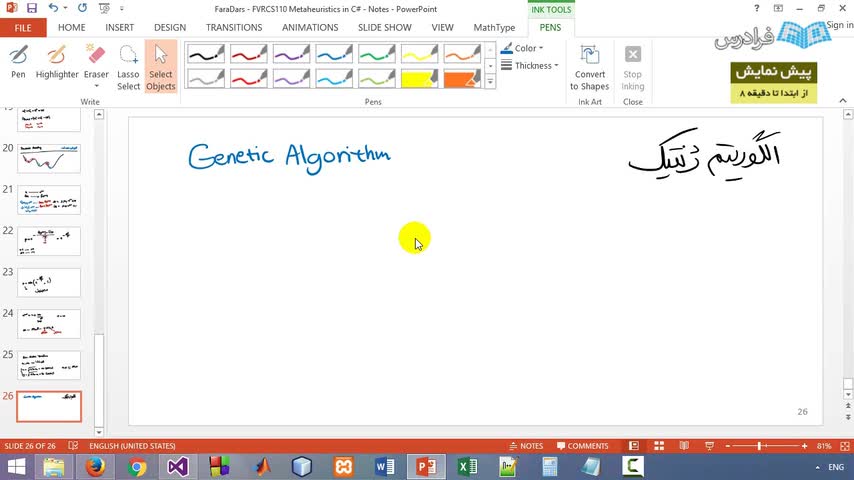Choose the Highlighter tool
The height and width of the screenshot is (480, 854).
57,62
